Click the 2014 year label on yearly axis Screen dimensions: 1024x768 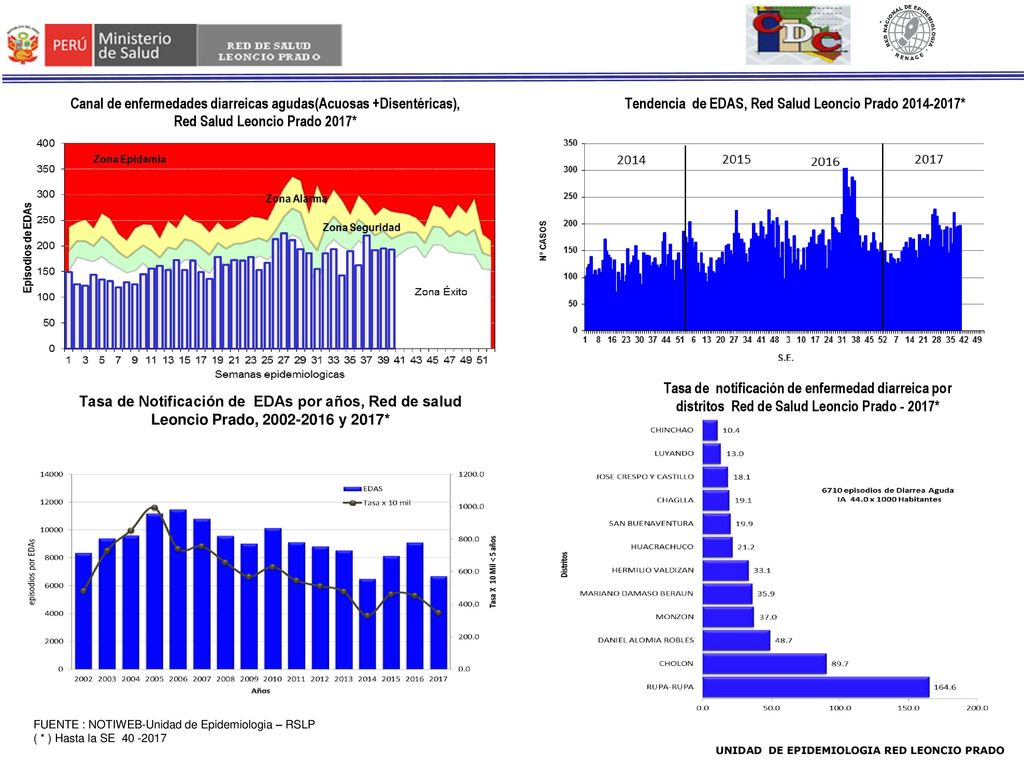[367, 679]
